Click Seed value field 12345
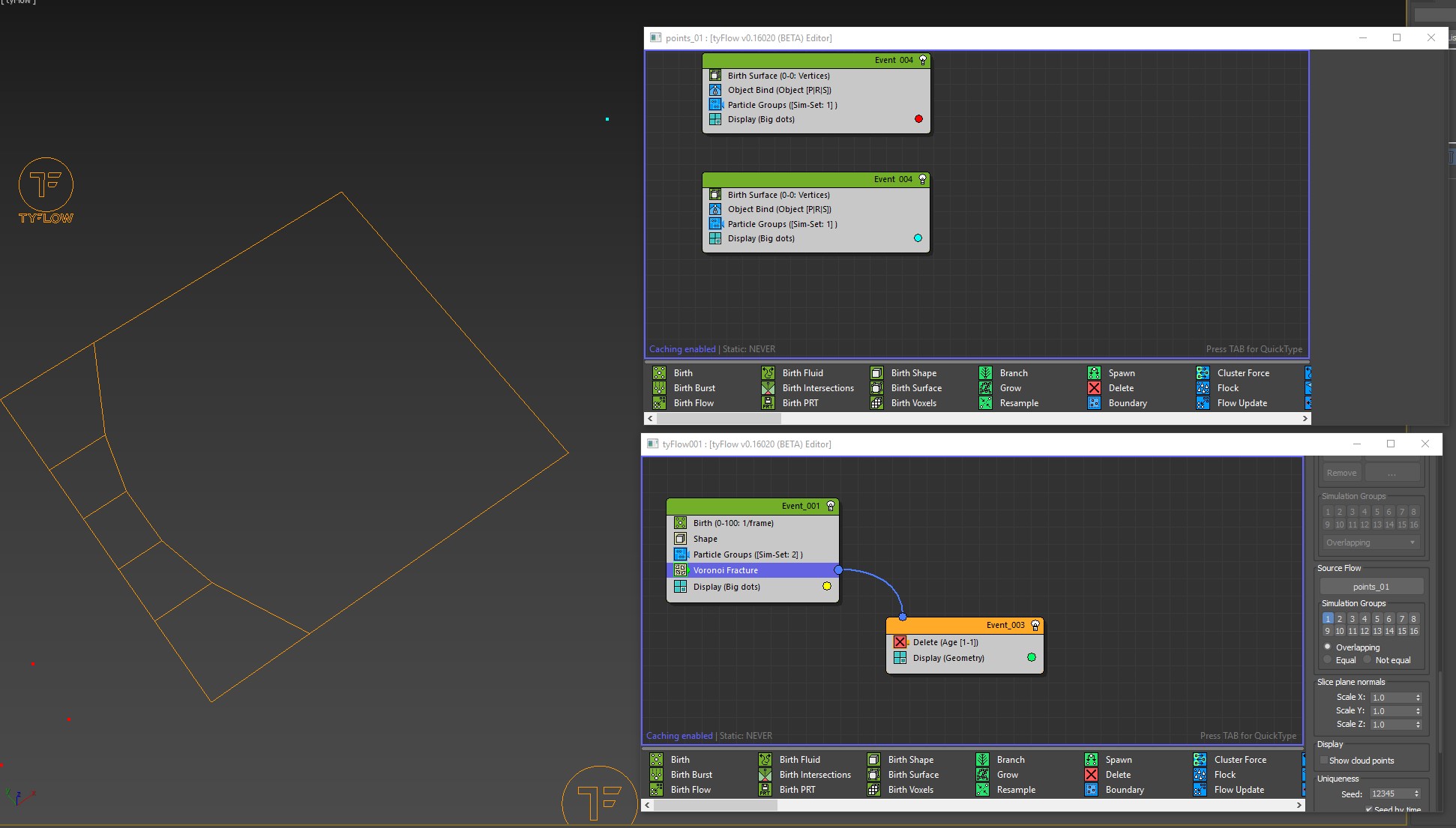The height and width of the screenshot is (828, 1456). (x=1390, y=794)
